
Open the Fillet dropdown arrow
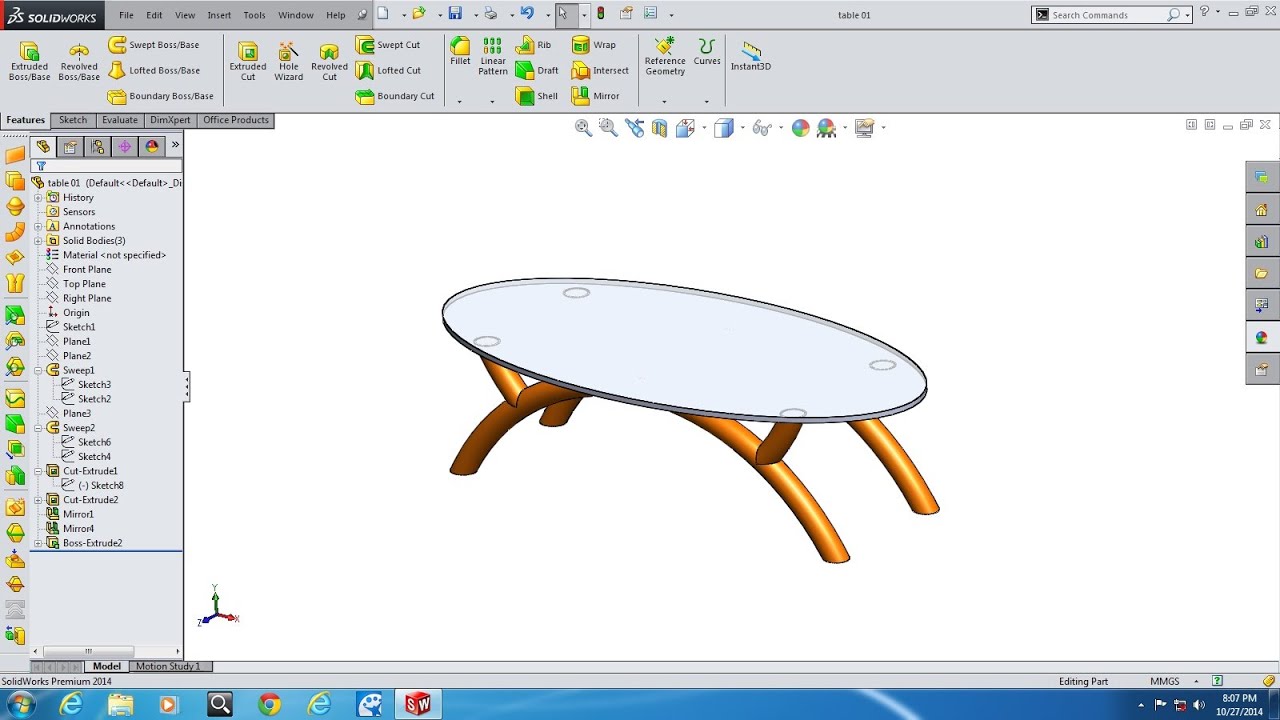(x=460, y=101)
